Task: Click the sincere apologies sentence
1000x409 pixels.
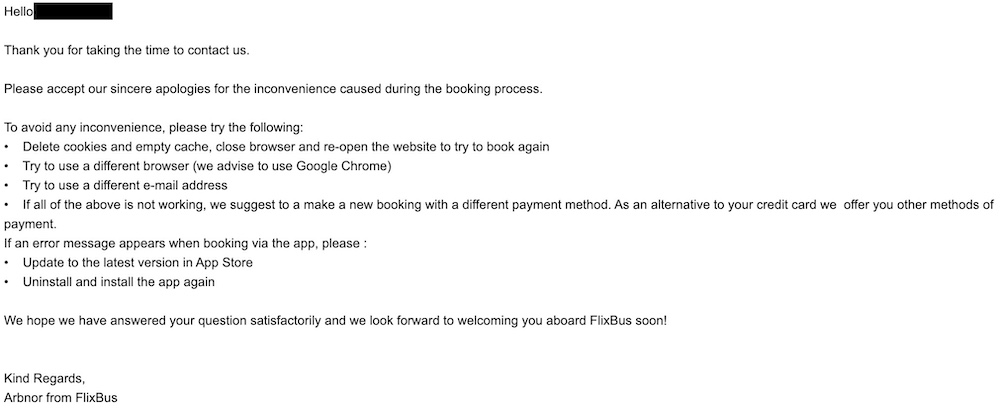Action: (273, 89)
